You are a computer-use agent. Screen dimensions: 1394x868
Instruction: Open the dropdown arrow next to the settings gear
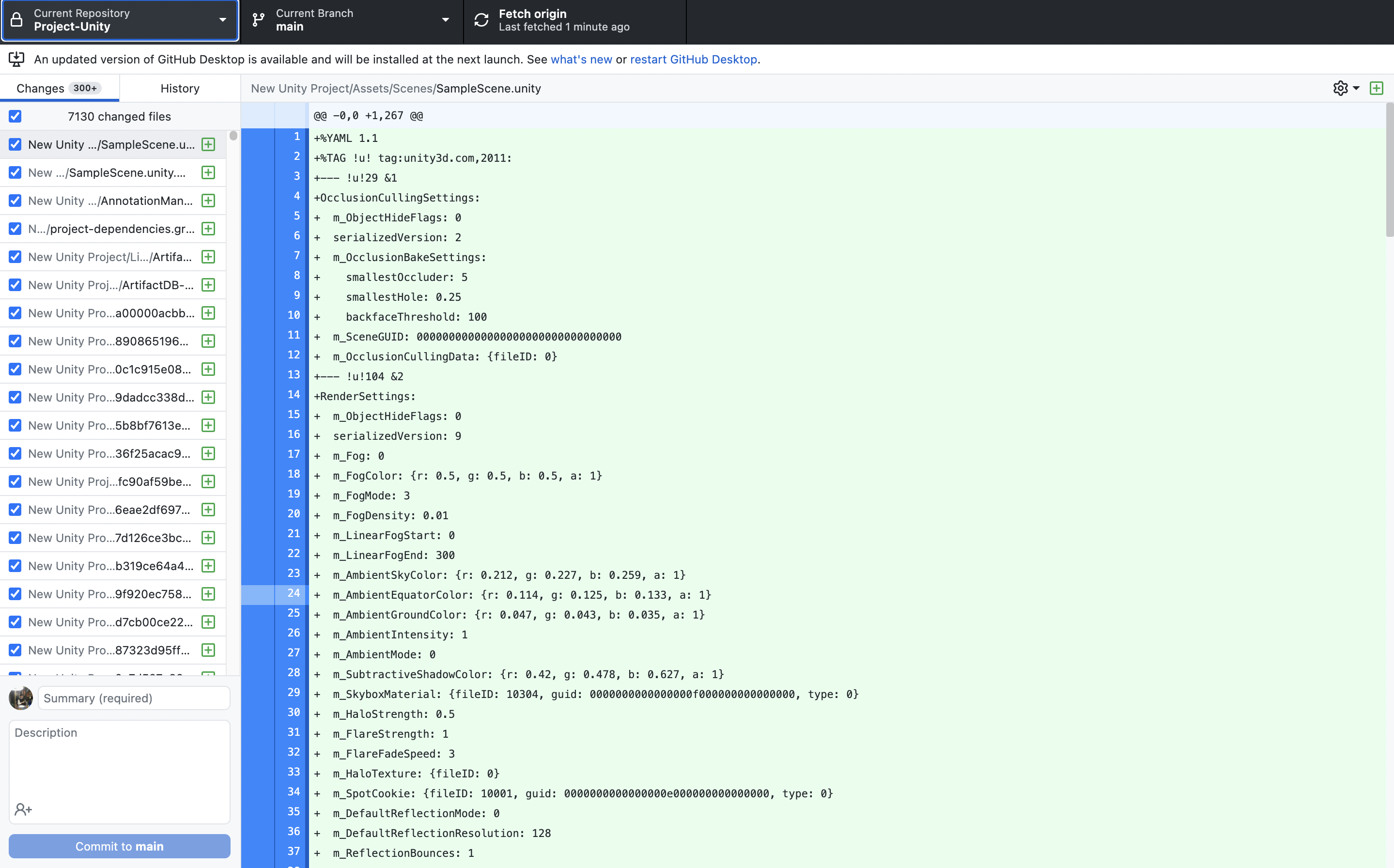coord(1356,89)
